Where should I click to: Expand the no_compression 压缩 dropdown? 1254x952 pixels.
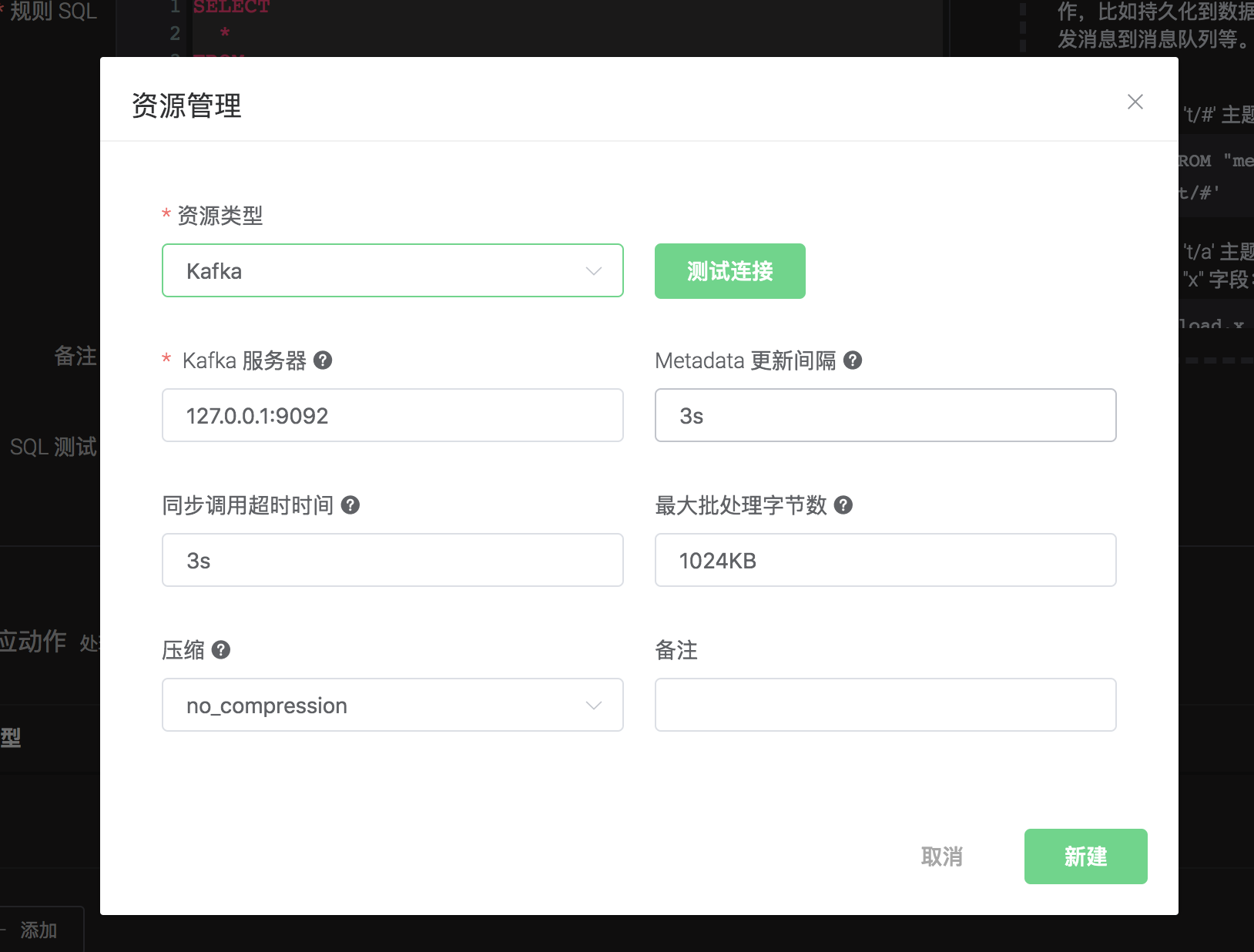[392, 705]
